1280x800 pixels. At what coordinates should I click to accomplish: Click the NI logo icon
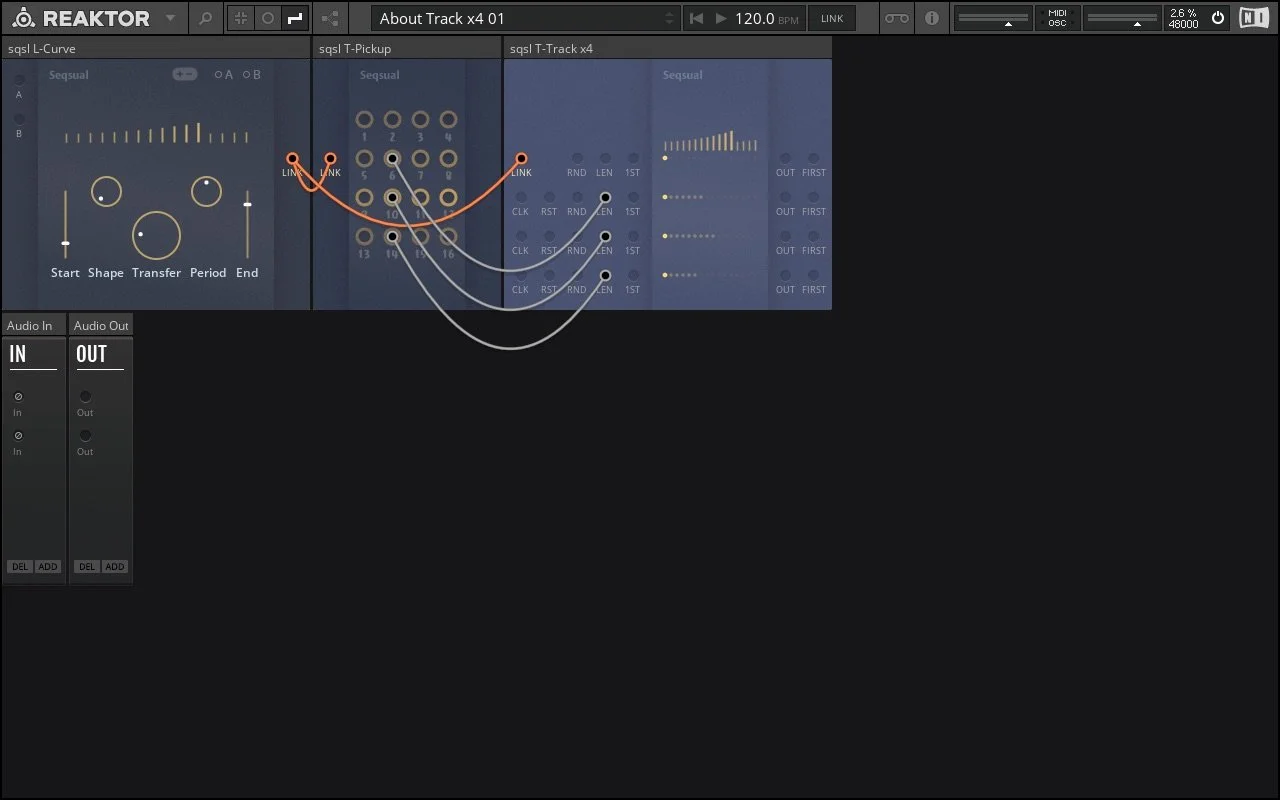coord(1253,18)
